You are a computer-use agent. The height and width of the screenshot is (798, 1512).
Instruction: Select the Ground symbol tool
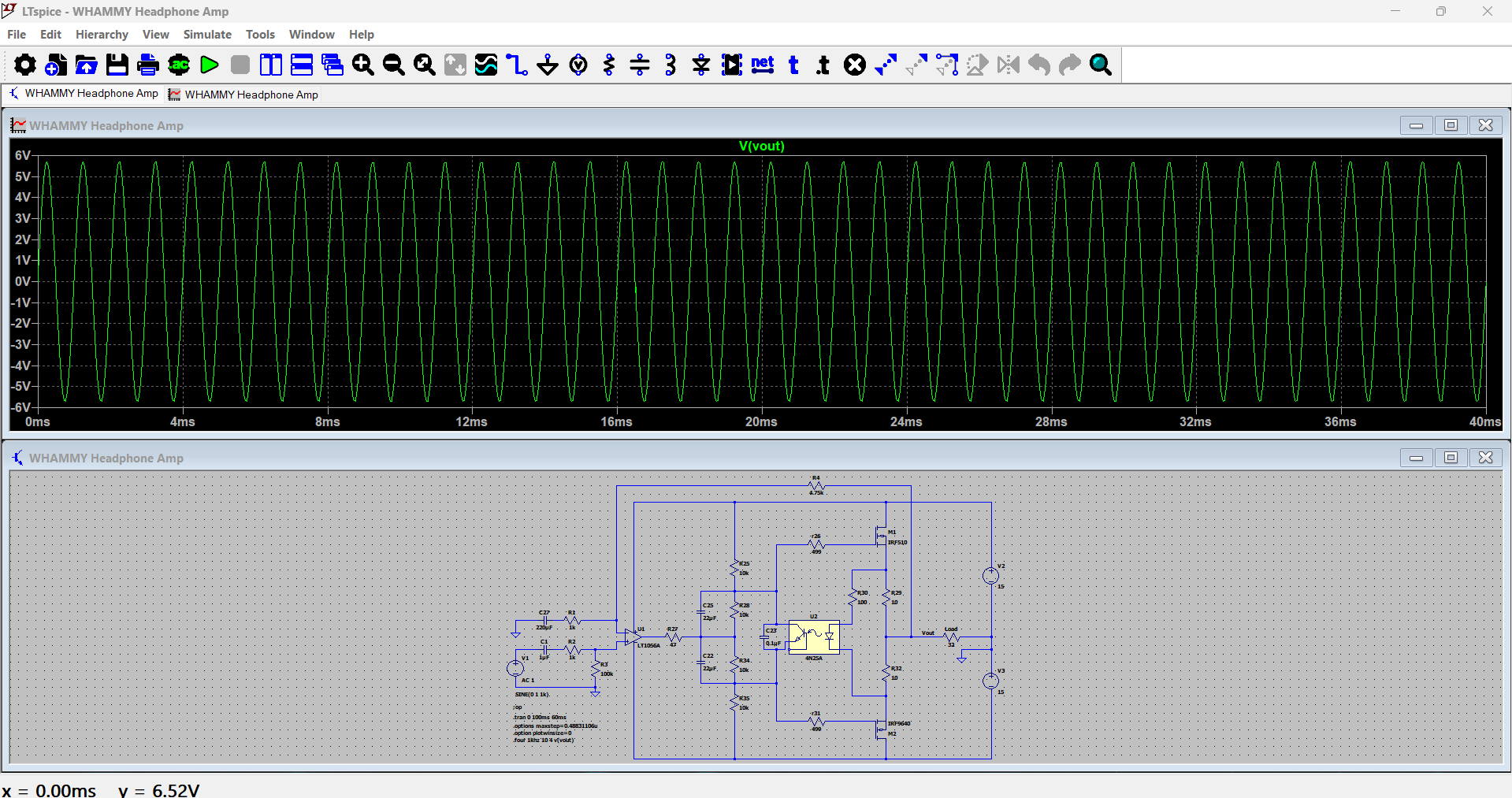point(548,65)
